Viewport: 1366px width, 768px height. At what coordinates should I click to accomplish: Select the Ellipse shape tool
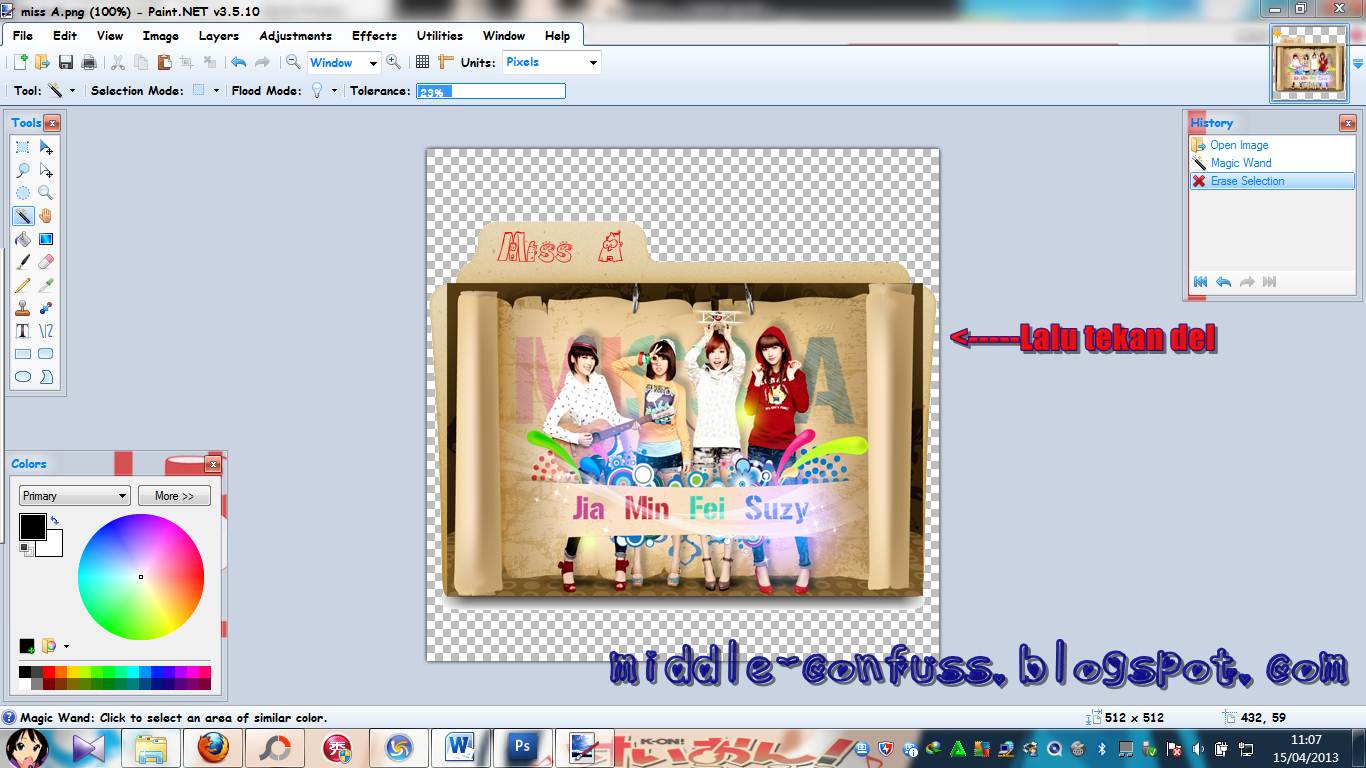(22, 376)
